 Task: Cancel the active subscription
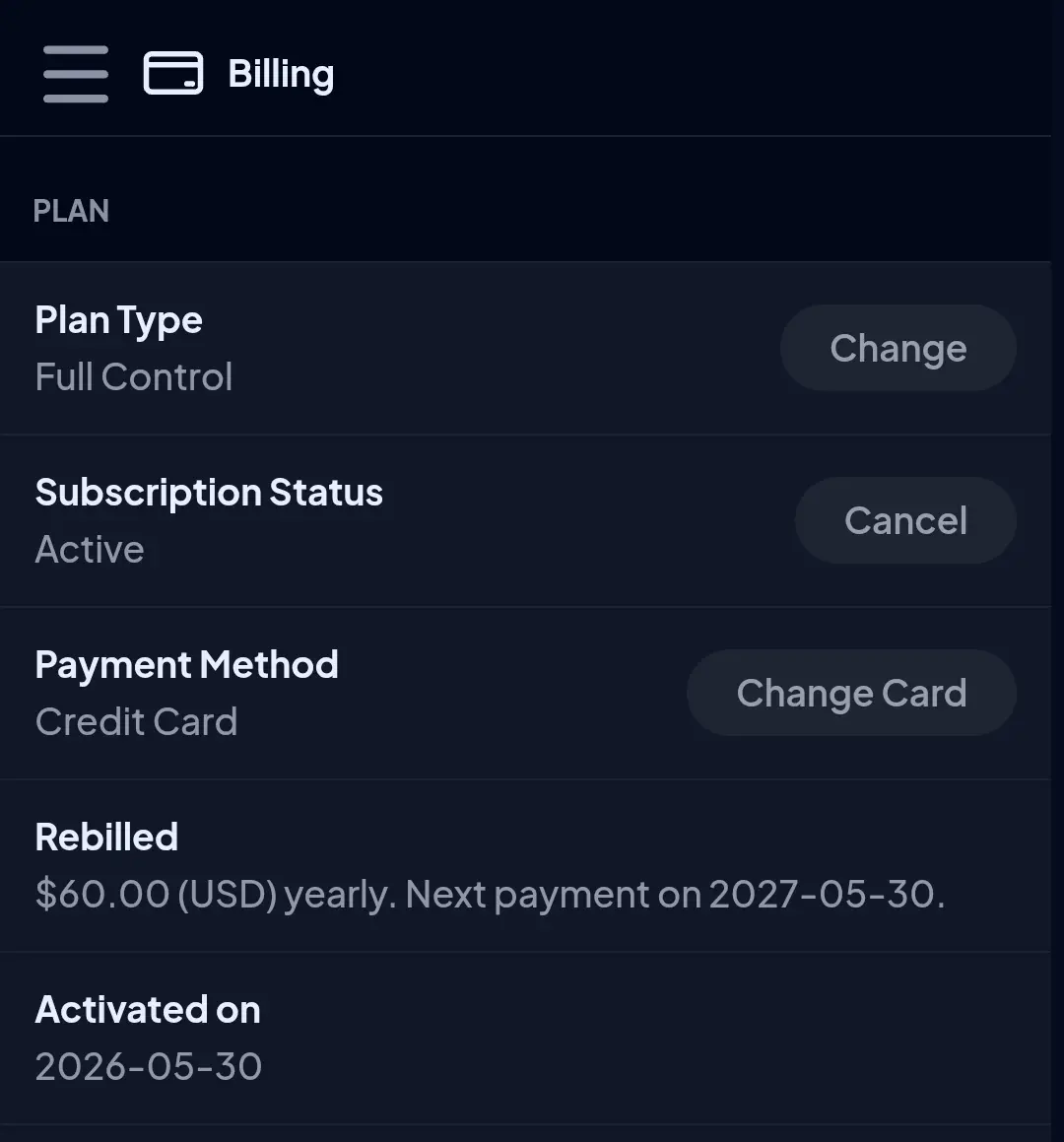point(905,520)
